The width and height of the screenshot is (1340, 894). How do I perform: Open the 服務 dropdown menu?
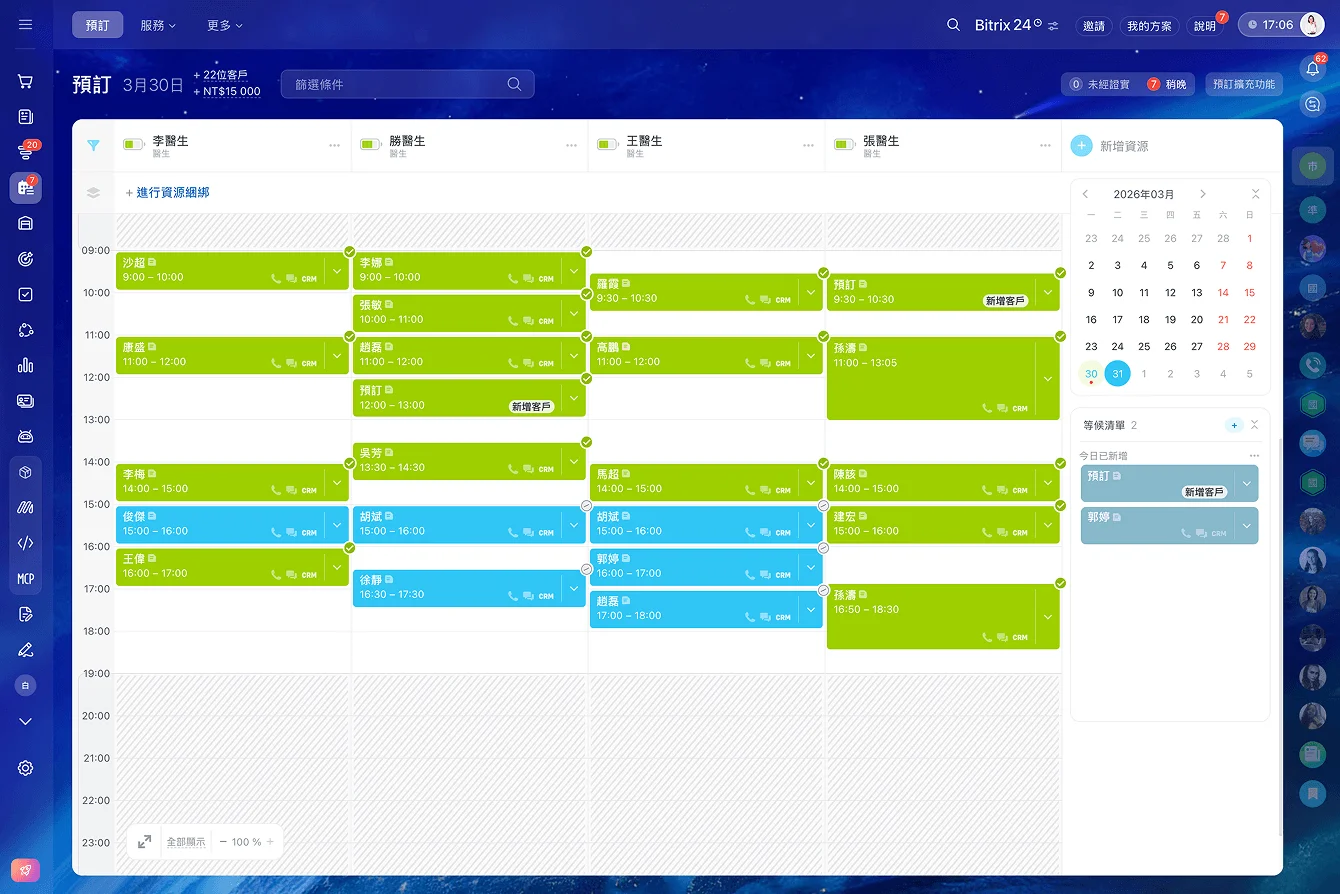(x=158, y=25)
